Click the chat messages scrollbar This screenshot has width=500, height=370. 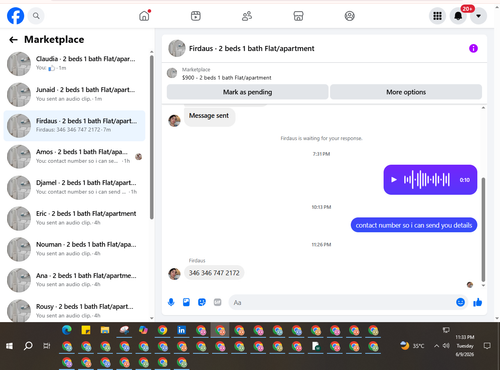pos(483,230)
